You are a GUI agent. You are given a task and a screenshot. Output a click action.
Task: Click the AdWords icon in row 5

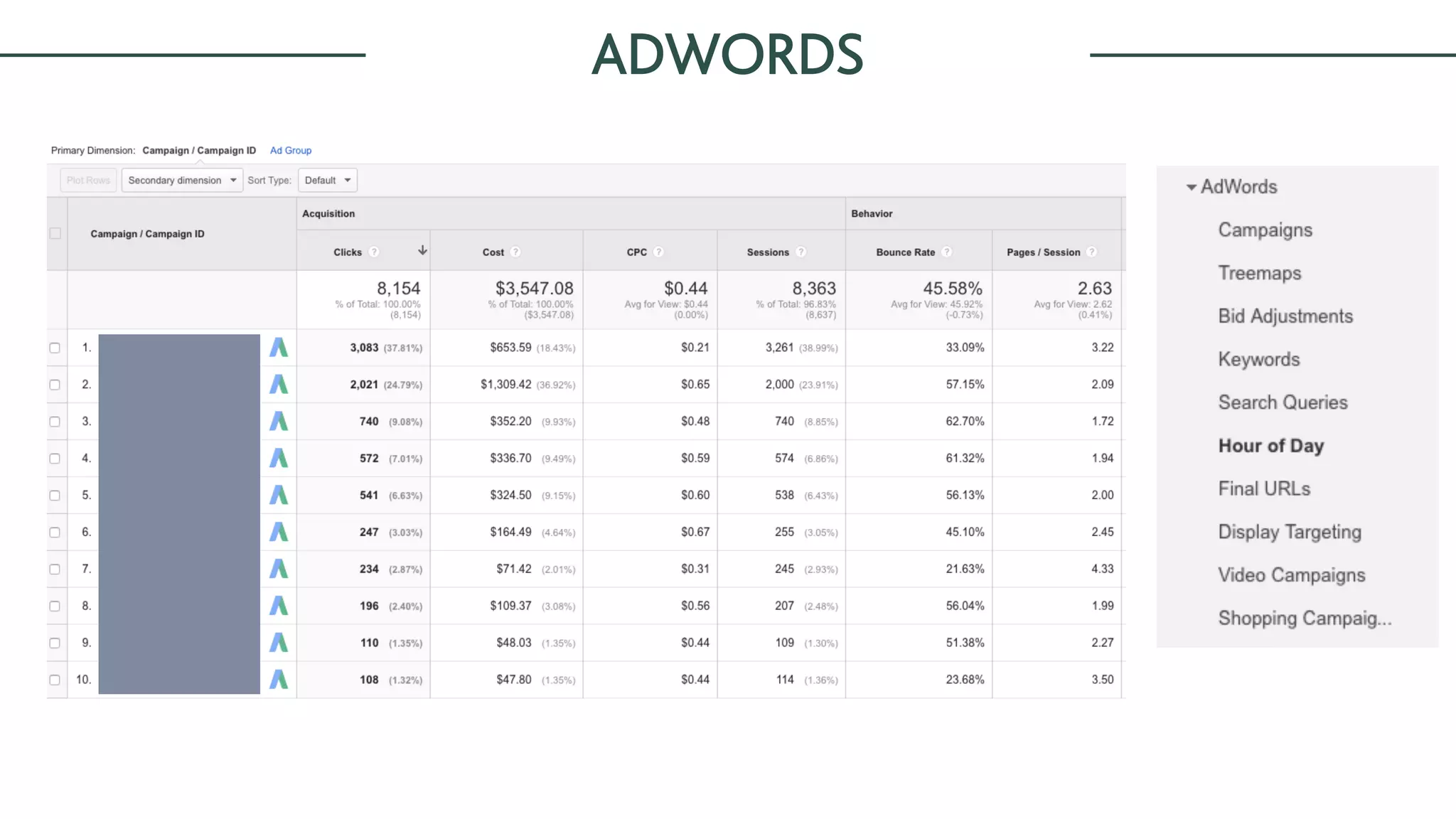coord(279,496)
